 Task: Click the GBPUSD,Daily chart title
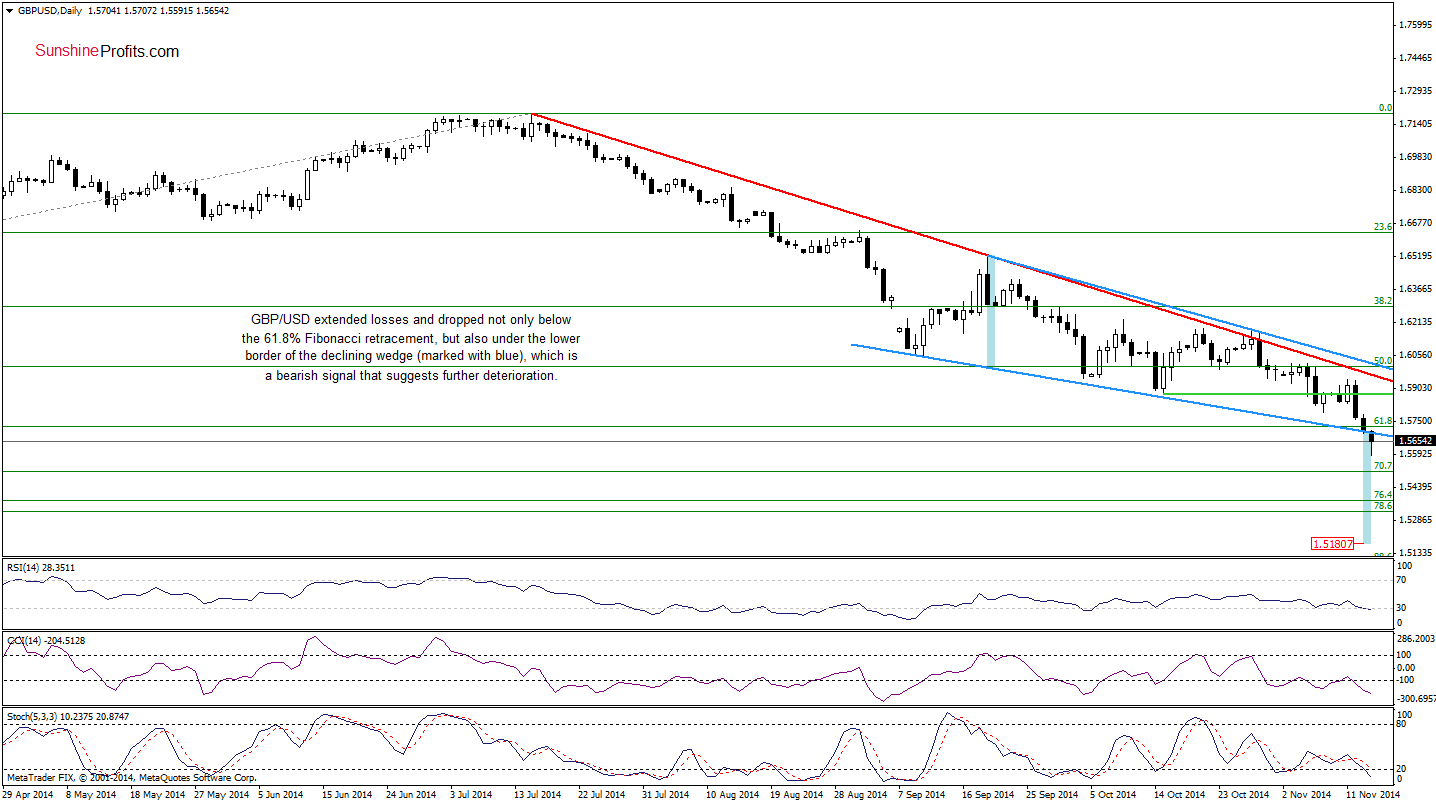(50, 10)
